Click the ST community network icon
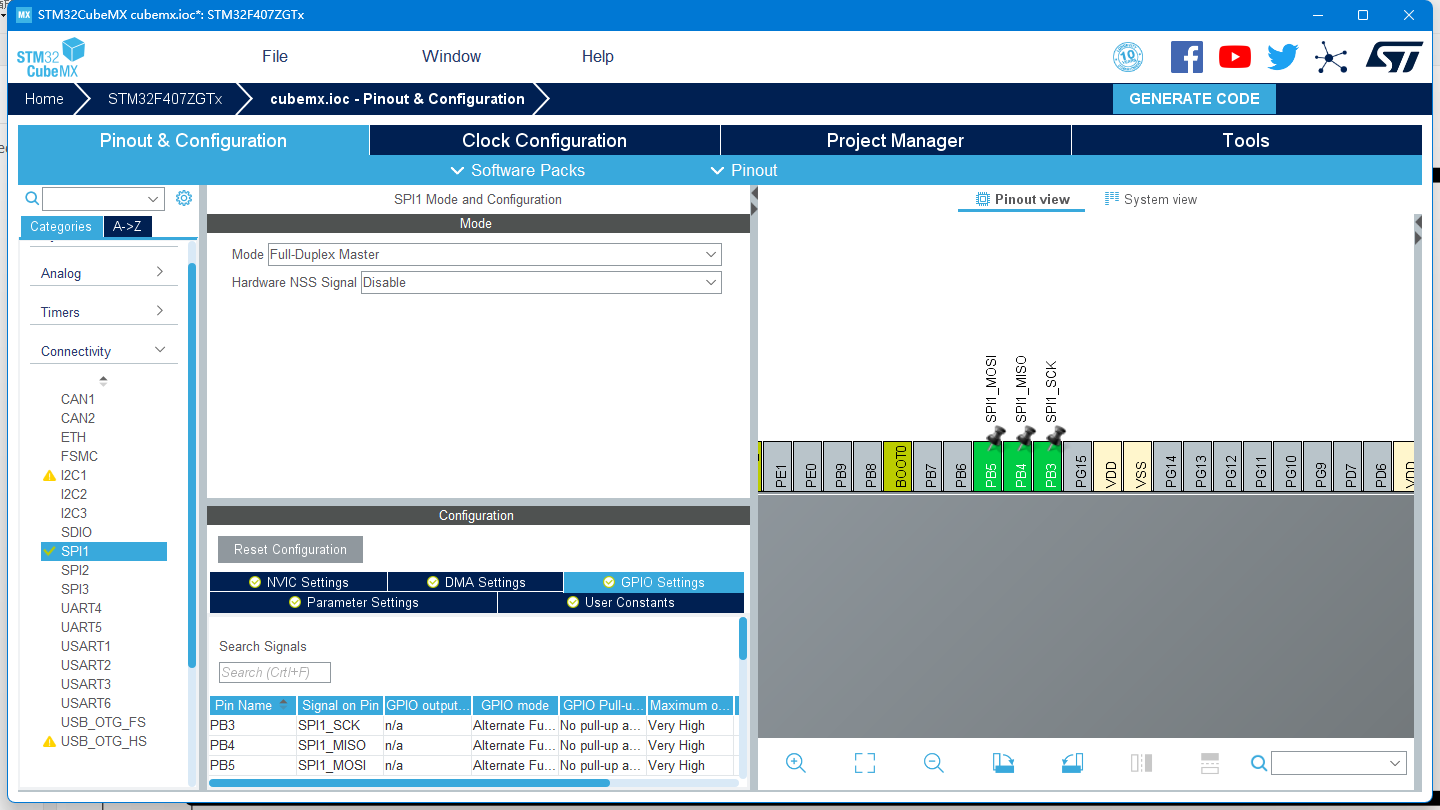 1331,57
